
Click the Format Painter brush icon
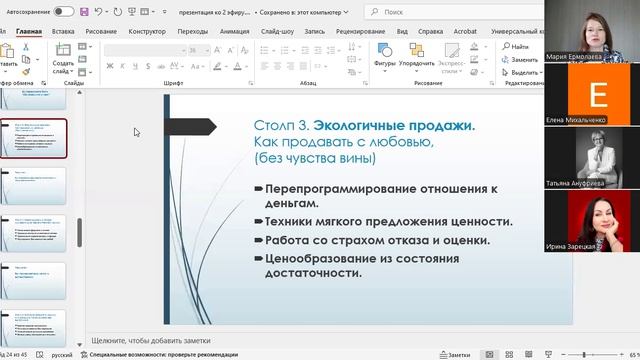26,72
